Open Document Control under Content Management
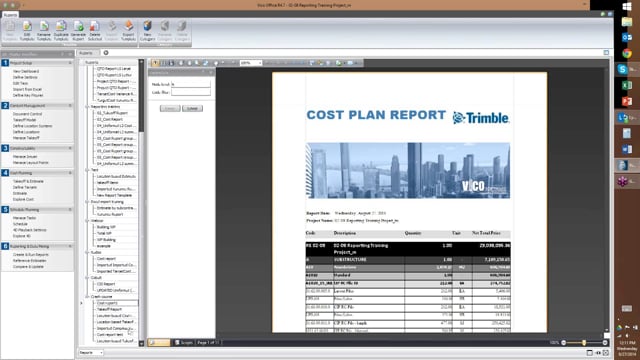The height and width of the screenshot is (360, 640). pyautogui.click(x=27, y=114)
